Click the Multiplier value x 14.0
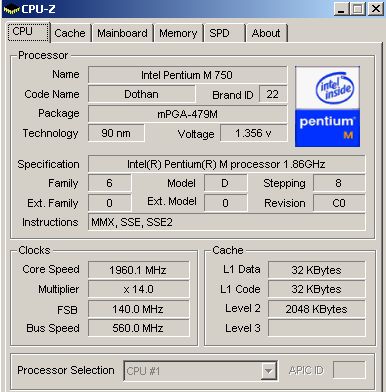The width and height of the screenshot is (386, 392). [138, 289]
